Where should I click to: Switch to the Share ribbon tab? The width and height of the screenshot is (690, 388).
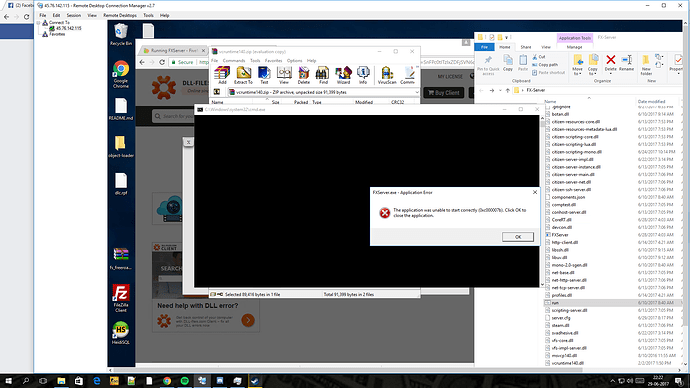[x=525, y=47]
